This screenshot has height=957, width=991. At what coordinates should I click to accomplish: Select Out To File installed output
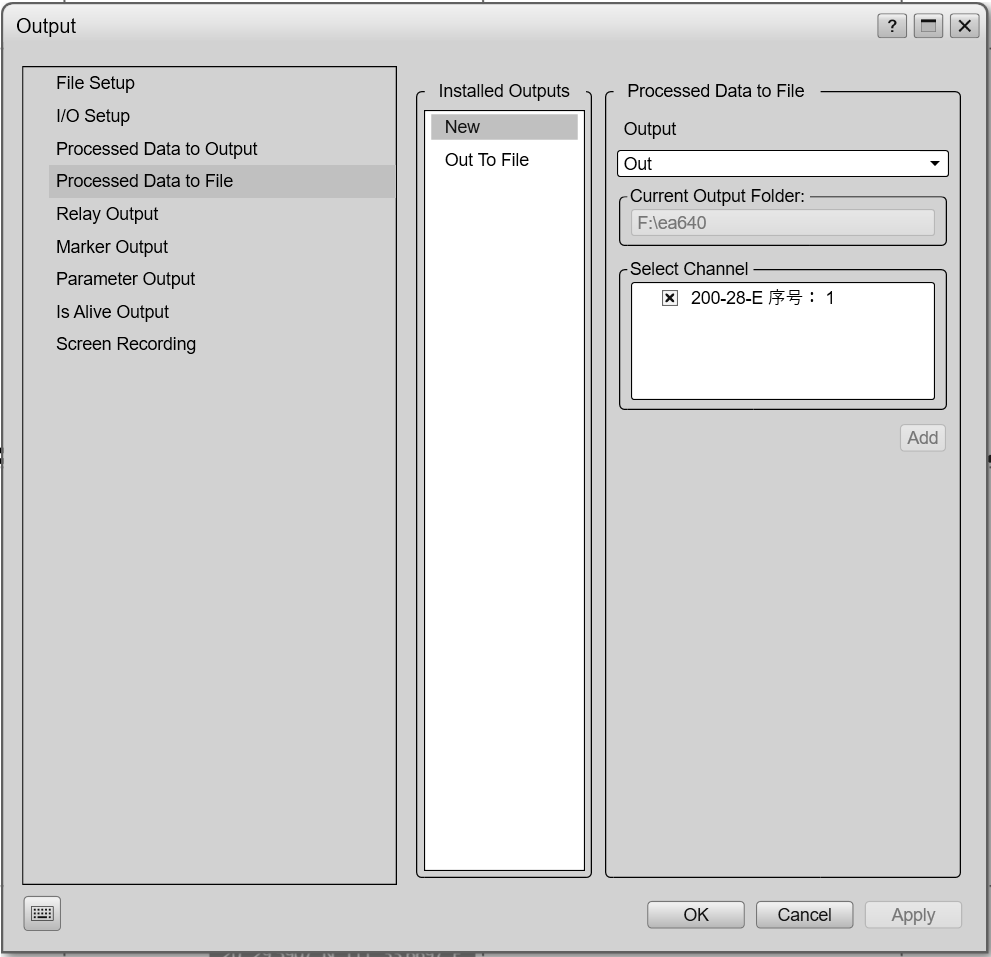(487, 160)
